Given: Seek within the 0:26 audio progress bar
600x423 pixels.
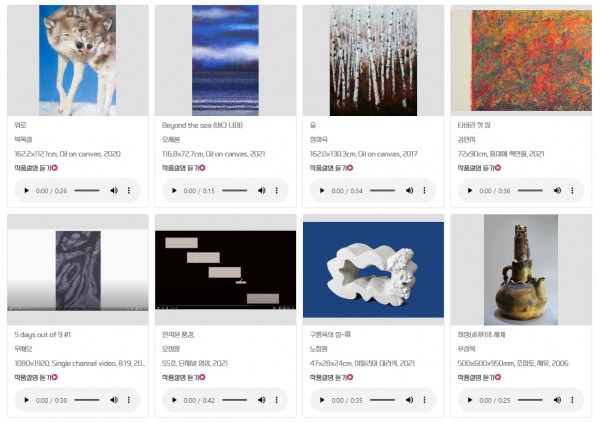Looking at the screenshot, I should pos(87,191).
